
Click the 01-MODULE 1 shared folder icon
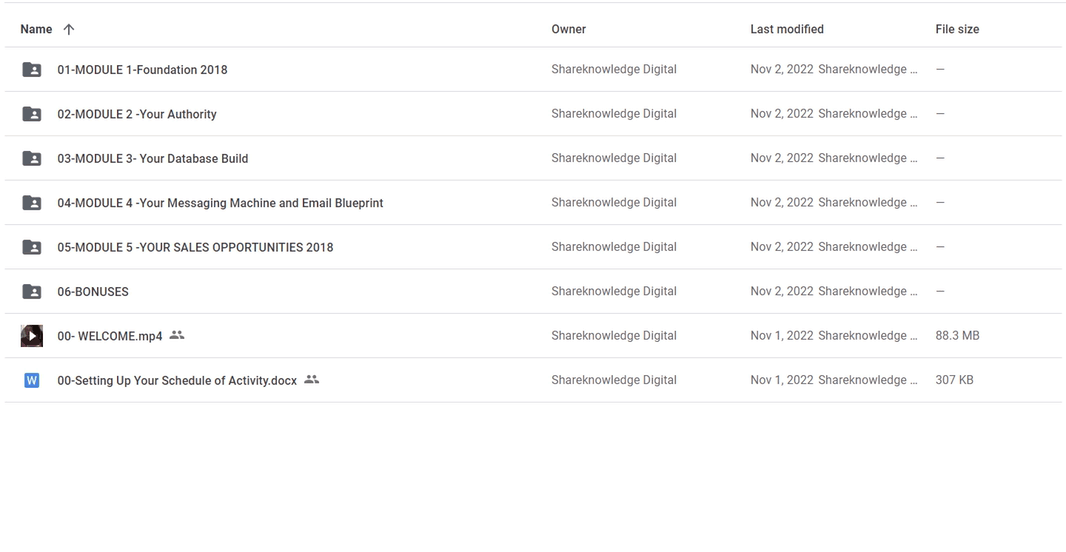pyautogui.click(x=32, y=70)
